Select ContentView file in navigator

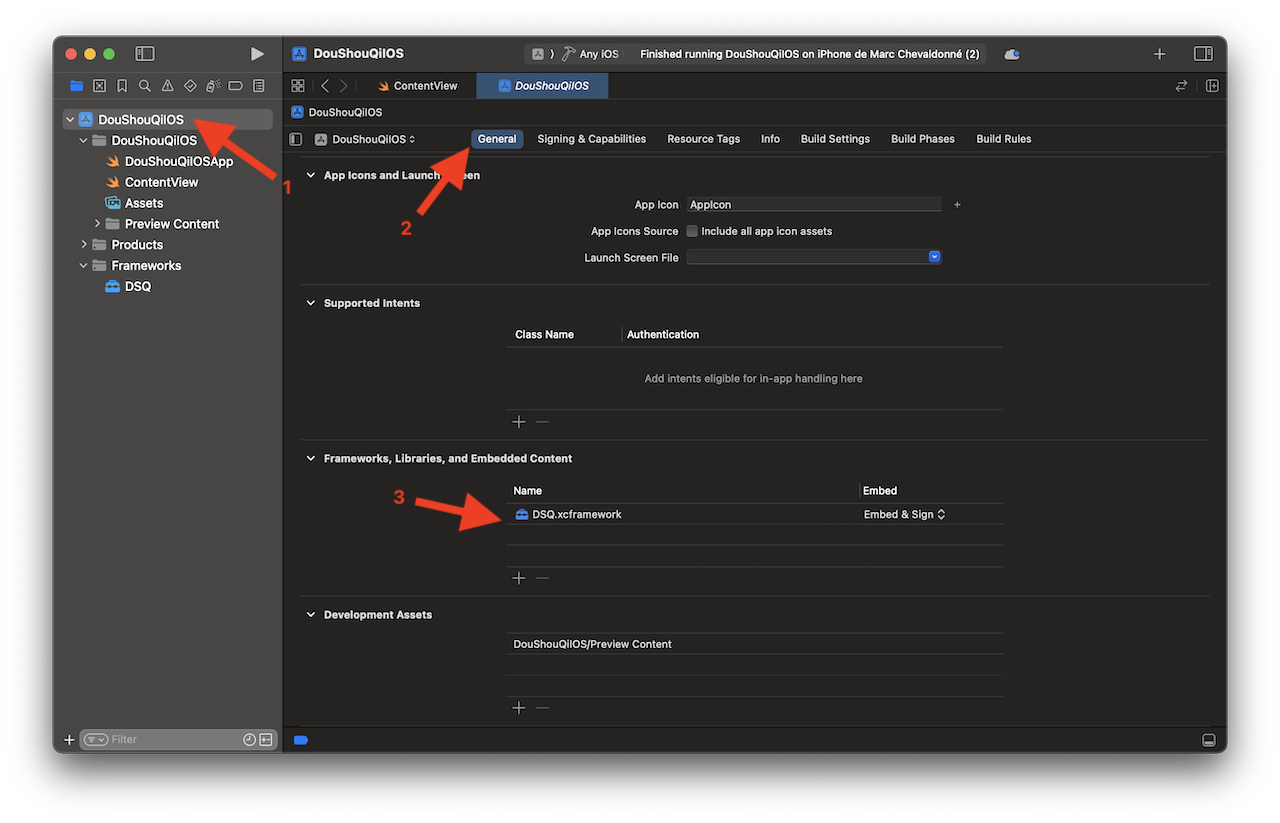click(x=162, y=183)
